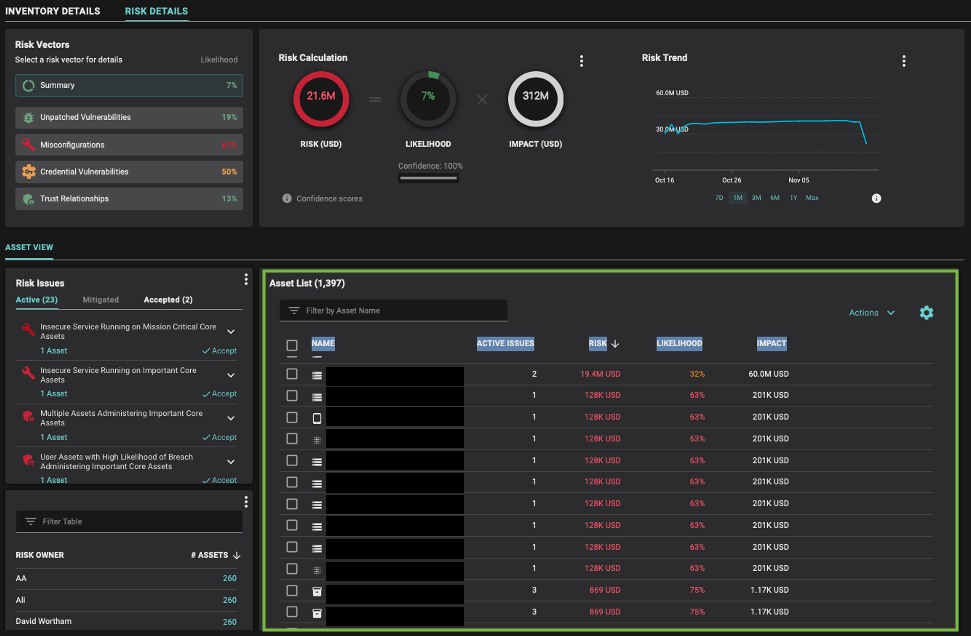Check the box on last 869 USD row
This screenshot has width=971, height=636.
292,612
